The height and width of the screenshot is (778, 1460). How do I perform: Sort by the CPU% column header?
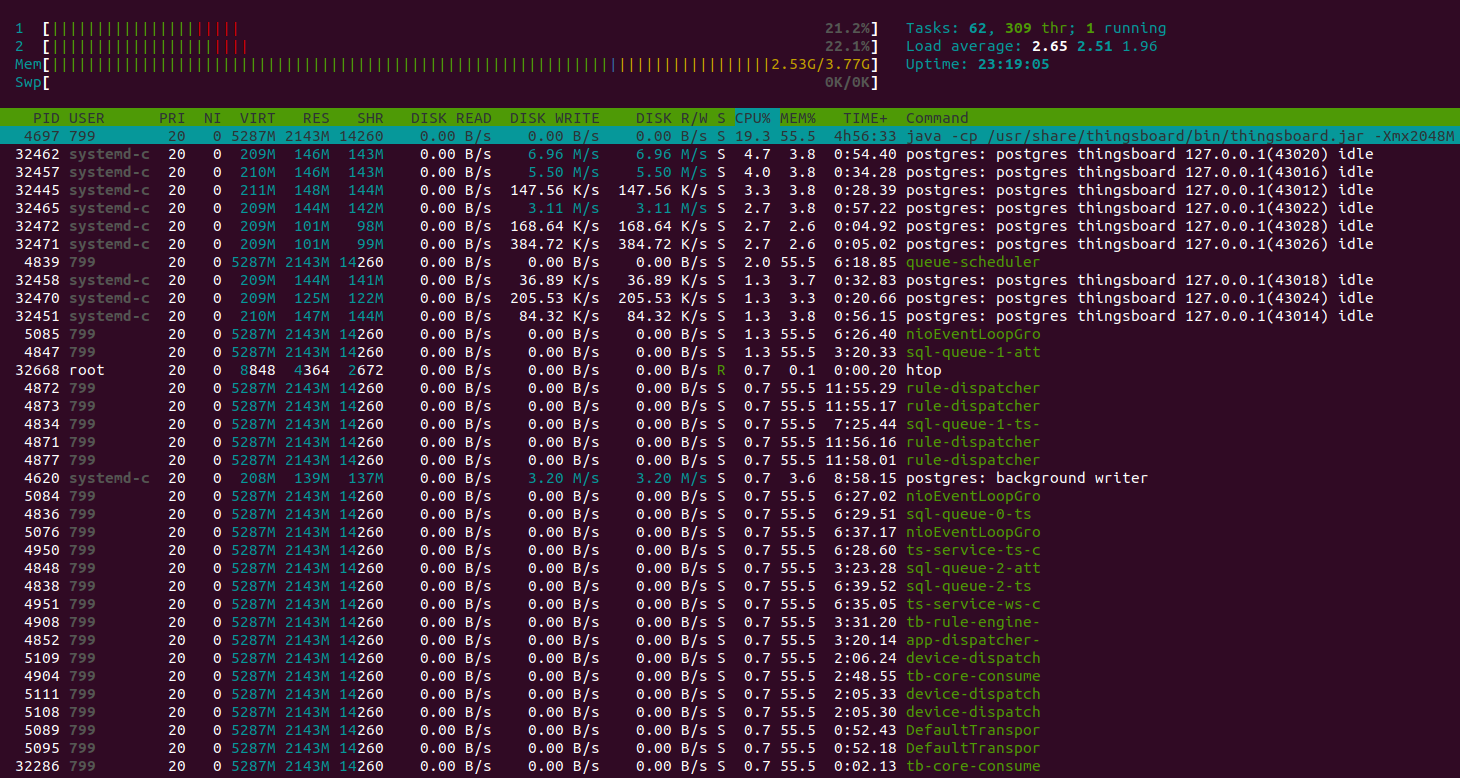752,118
